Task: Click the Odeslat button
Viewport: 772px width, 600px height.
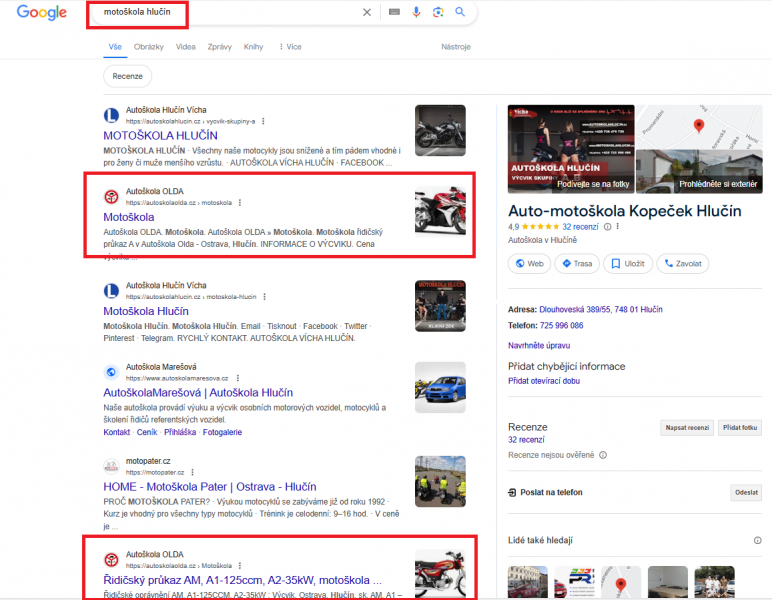Action: click(746, 492)
